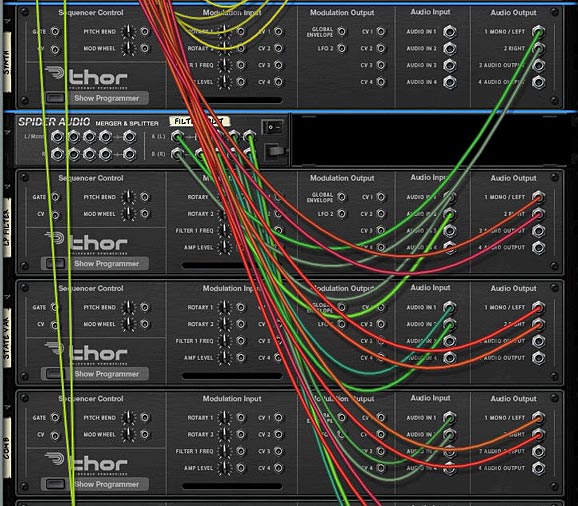Toggle Show Programmer on the STATE VAR Thor
The height and width of the screenshot is (506, 578).
pos(55,374)
